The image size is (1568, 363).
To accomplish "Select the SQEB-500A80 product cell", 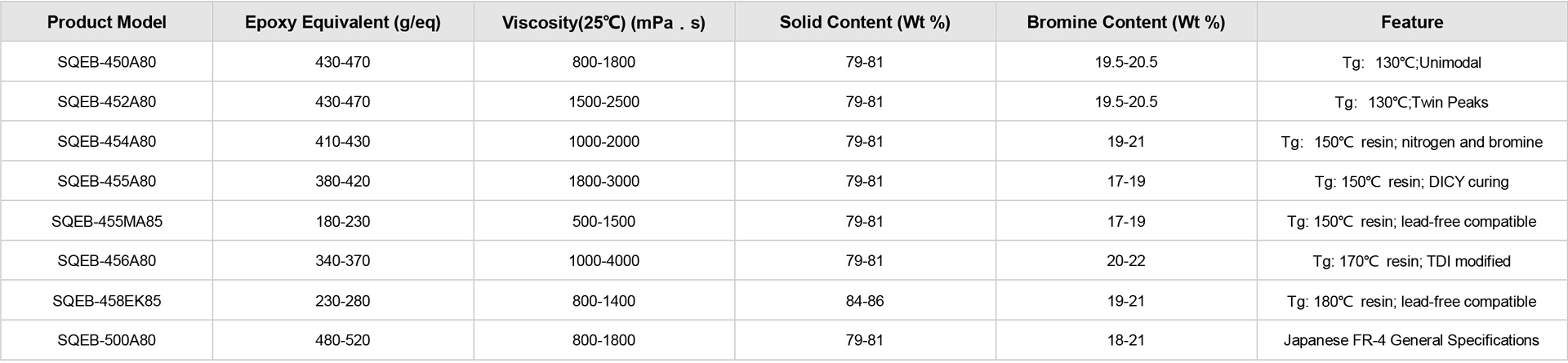I will coord(106,340).
